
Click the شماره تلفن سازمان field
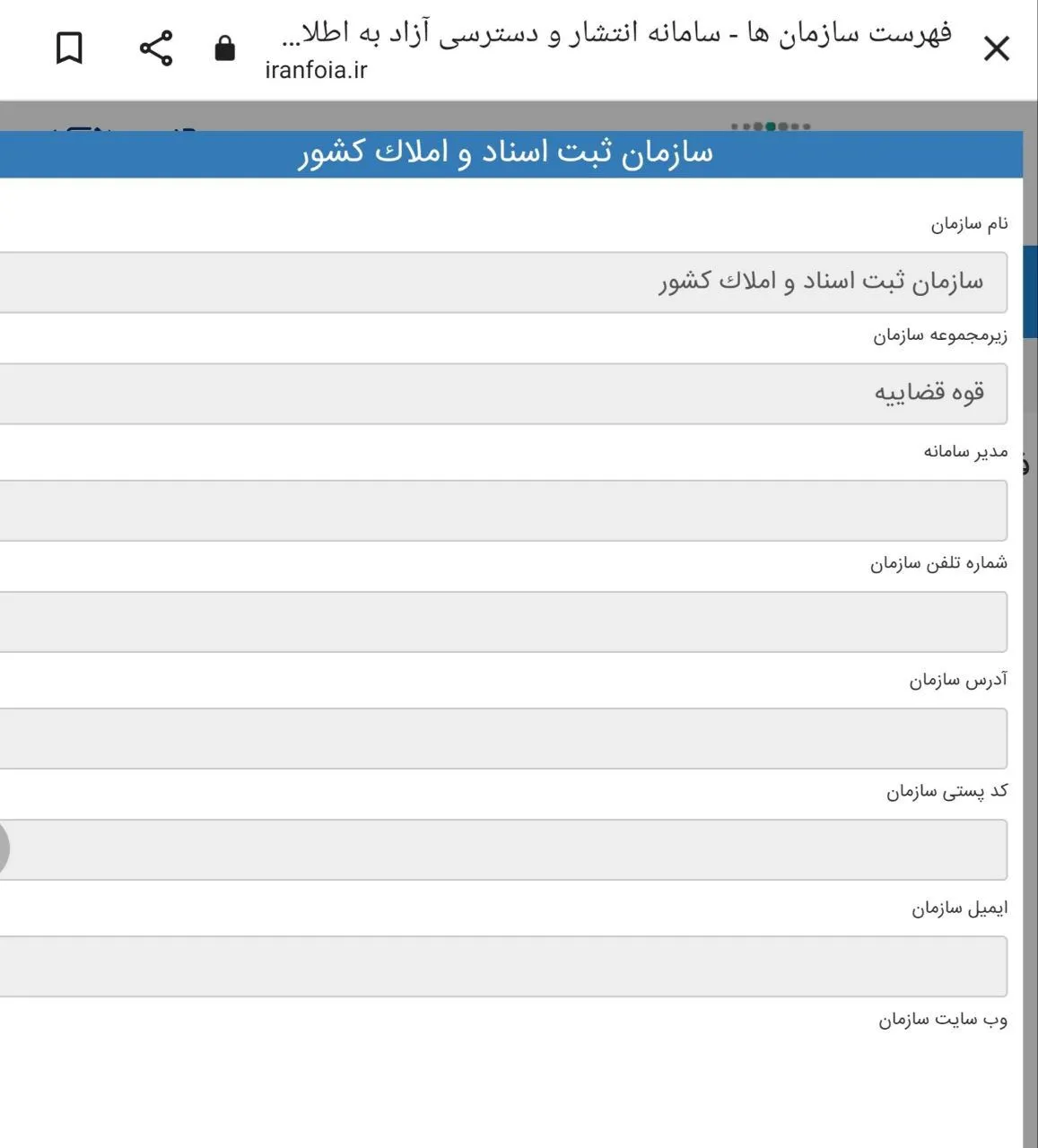(x=502, y=622)
